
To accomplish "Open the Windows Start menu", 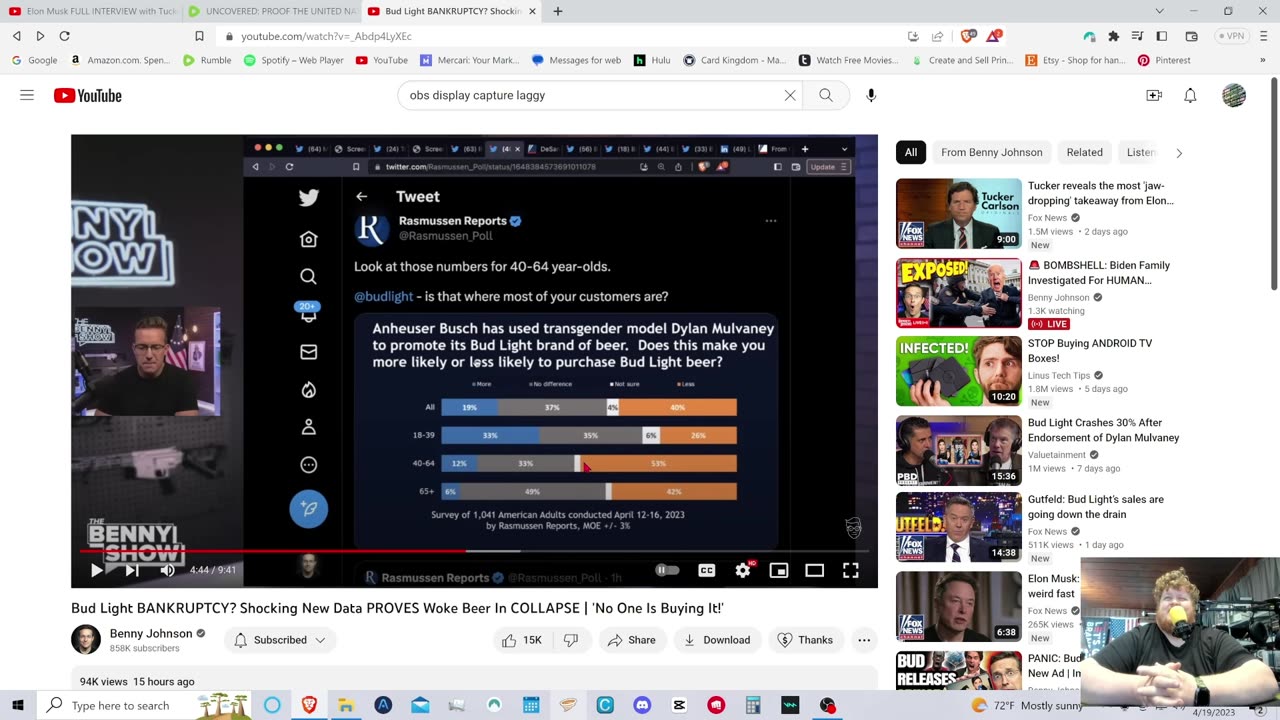I will [x=17, y=705].
